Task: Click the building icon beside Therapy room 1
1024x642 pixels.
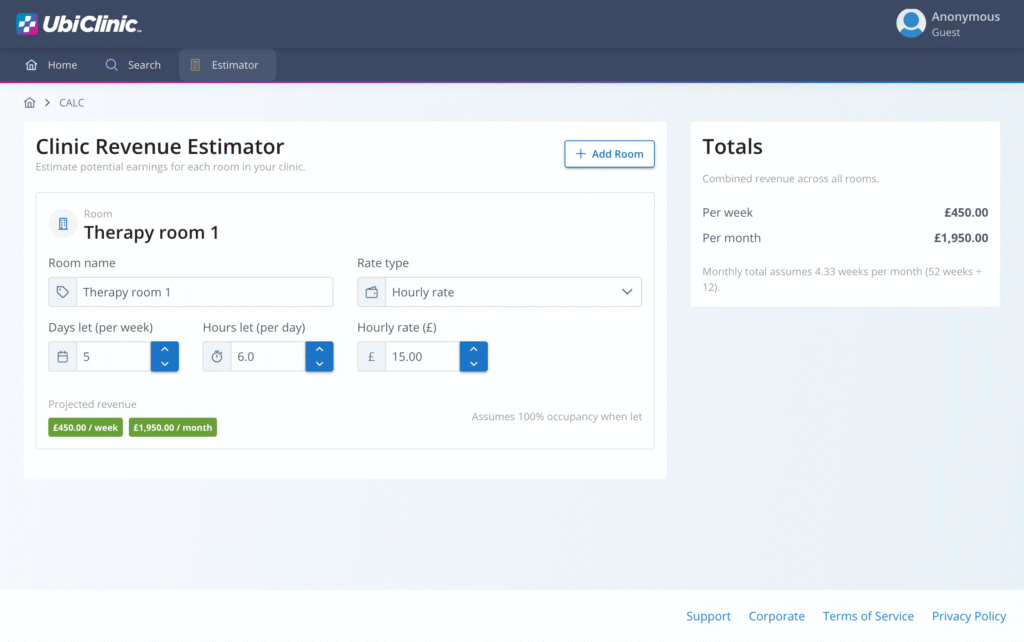Action: coord(63,224)
